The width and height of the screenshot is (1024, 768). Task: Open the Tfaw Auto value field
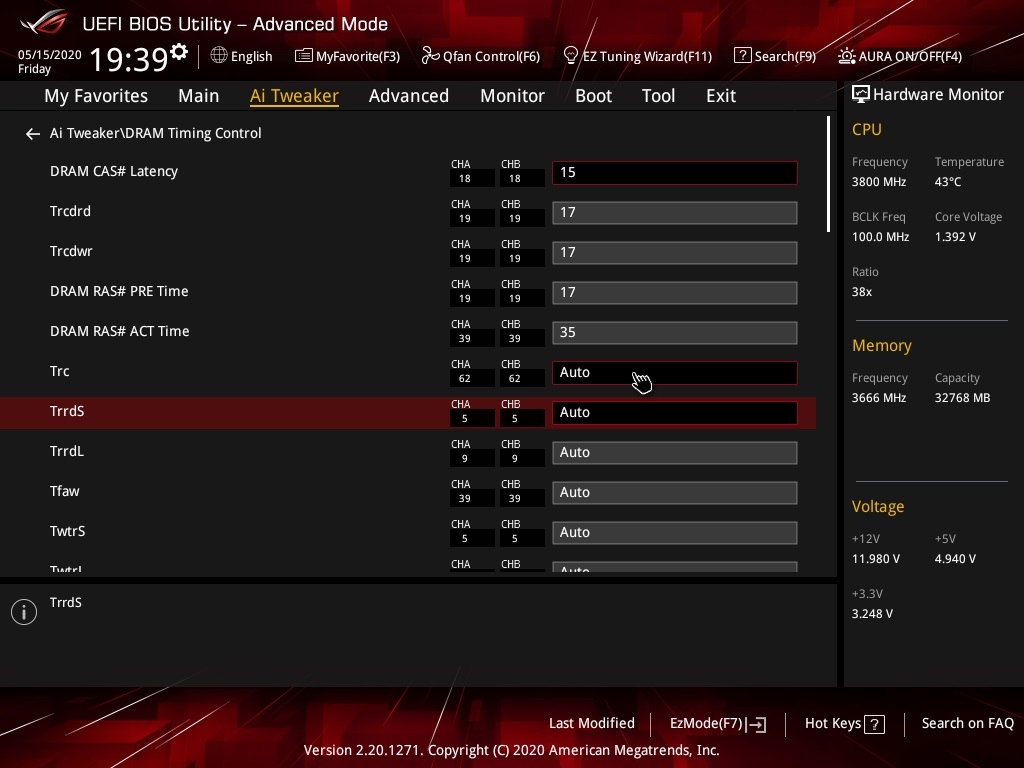(x=674, y=492)
